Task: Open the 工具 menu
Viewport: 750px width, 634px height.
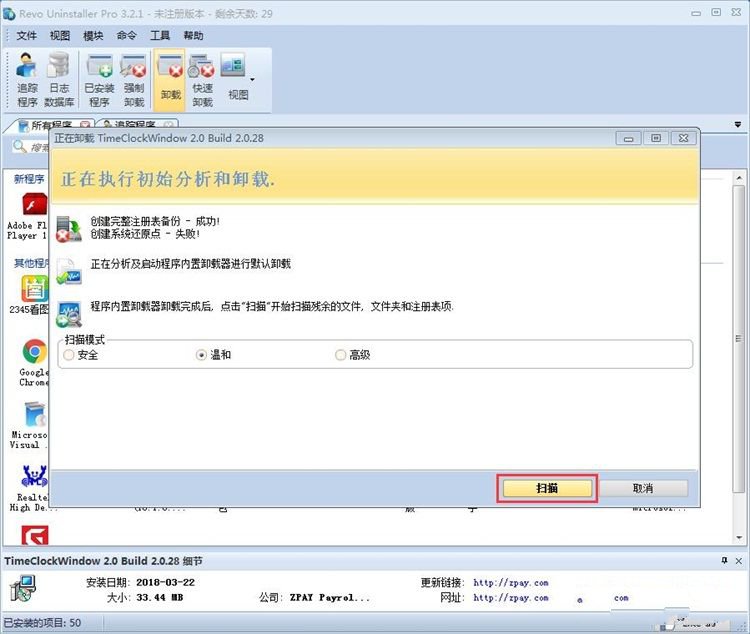Action: tap(160, 35)
